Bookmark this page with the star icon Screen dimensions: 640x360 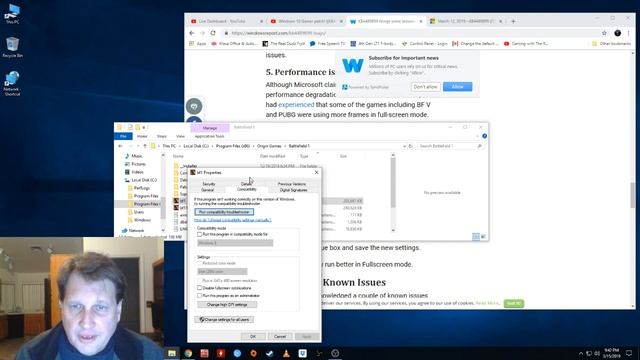click(604, 33)
